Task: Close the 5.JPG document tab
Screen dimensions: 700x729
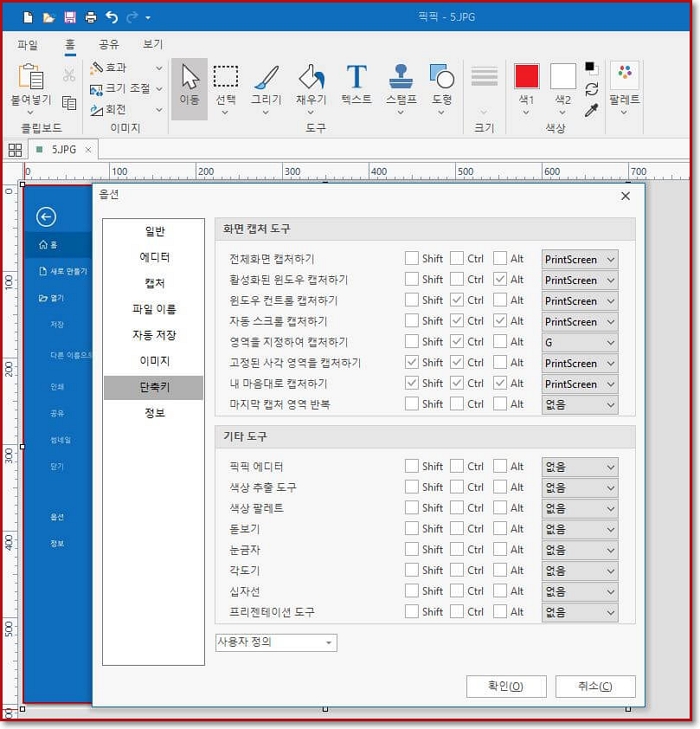Action: [88, 150]
